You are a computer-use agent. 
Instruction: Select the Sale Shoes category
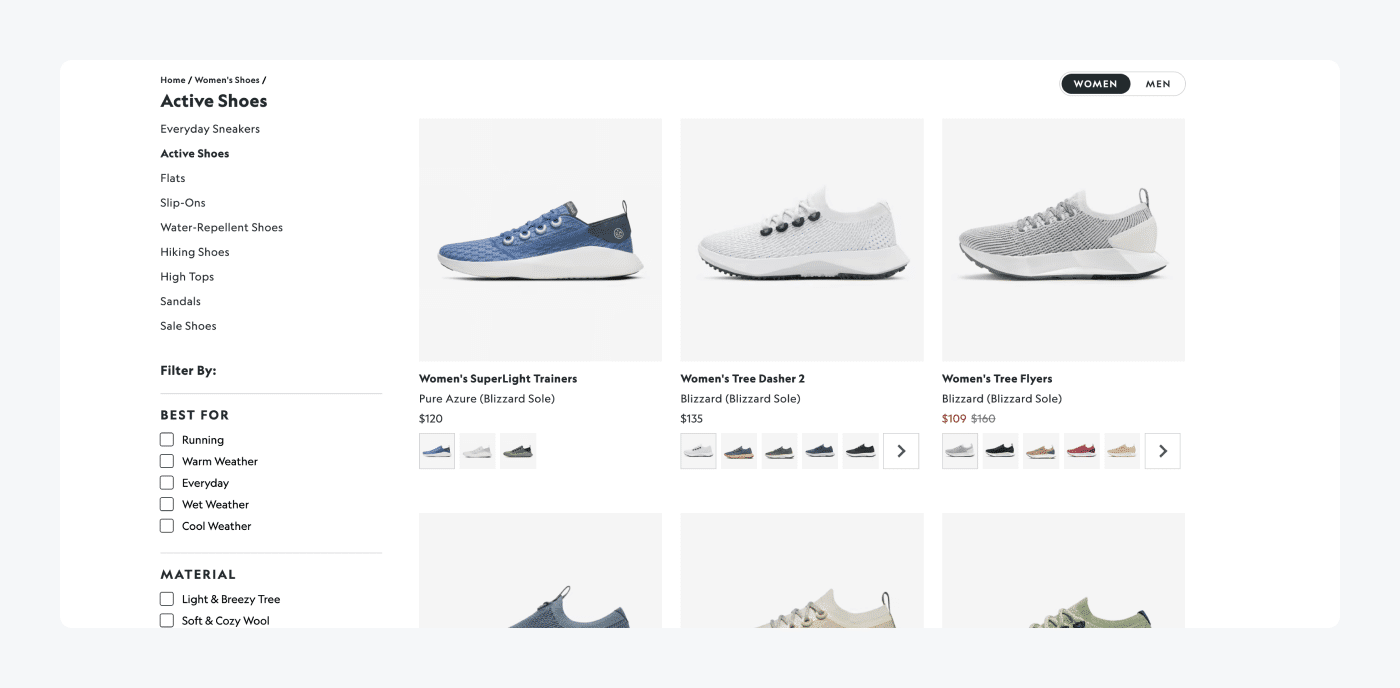coord(188,325)
